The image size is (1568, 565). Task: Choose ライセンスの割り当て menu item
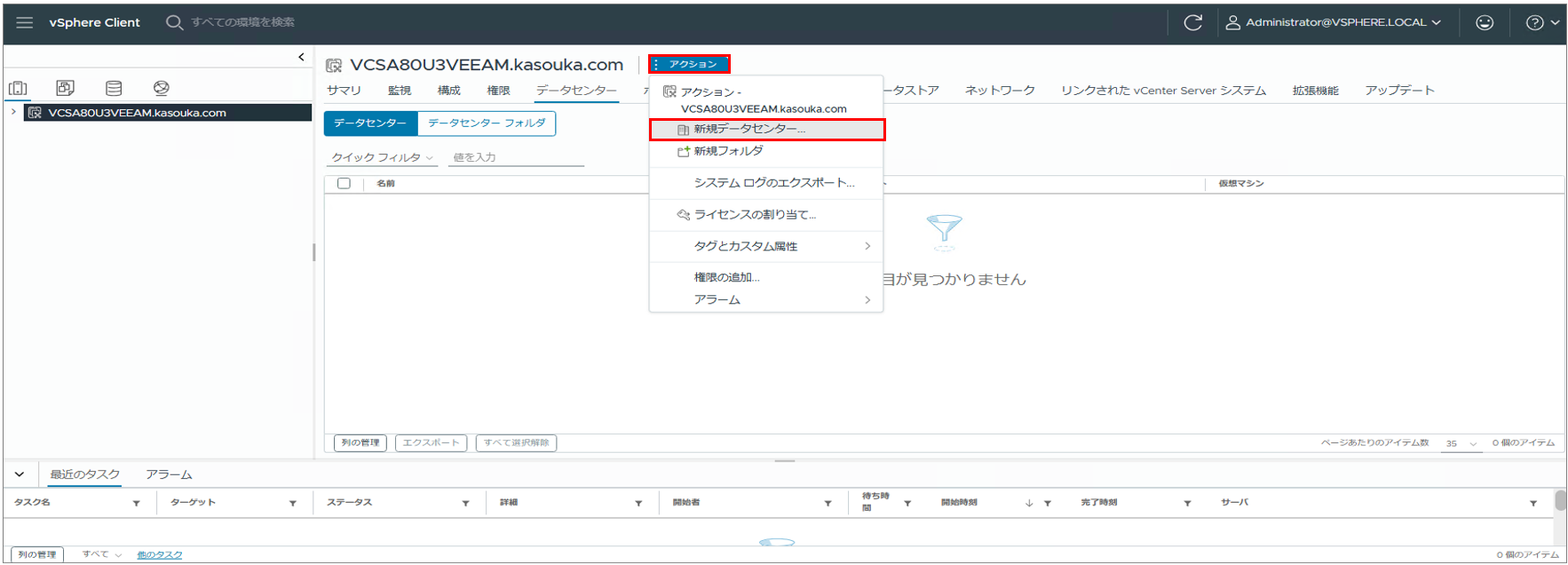pos(766,215)
